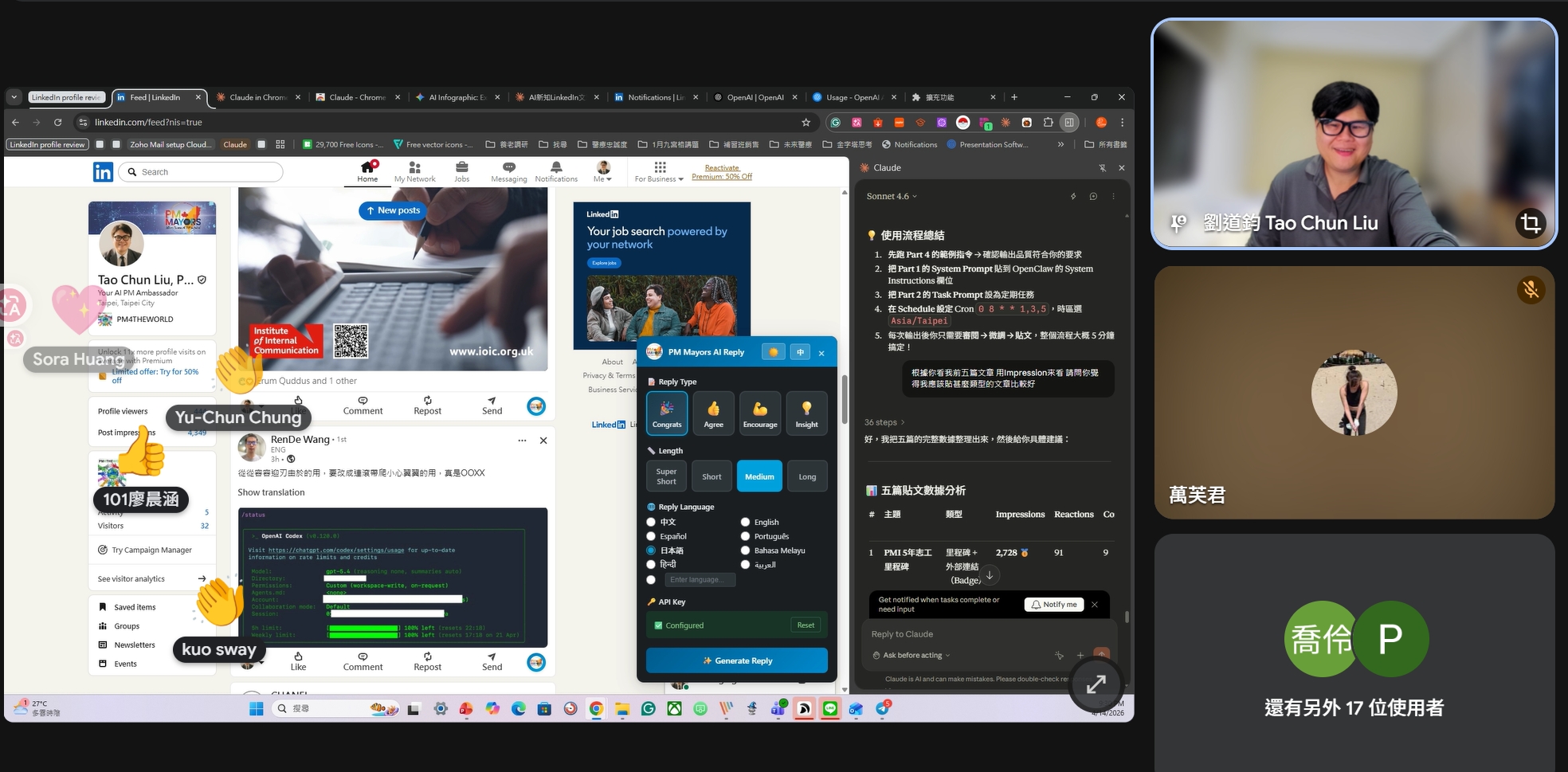Bookmark the current page with star icon
Screen dimensions: 1568x772
pos(806,123)
